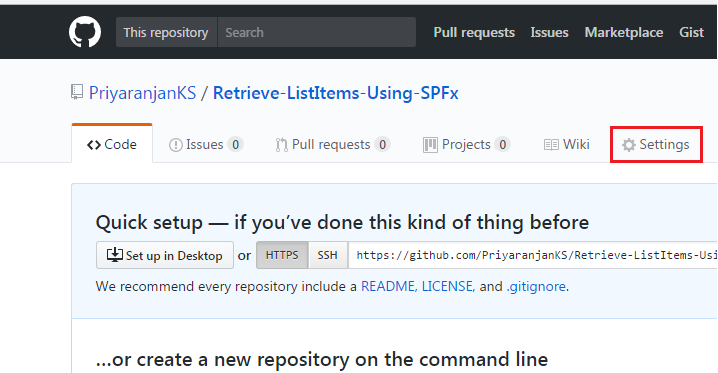Toggle the This repository search scope
Image resolution: width=718 pixels, height=373 pixels.
166,32
